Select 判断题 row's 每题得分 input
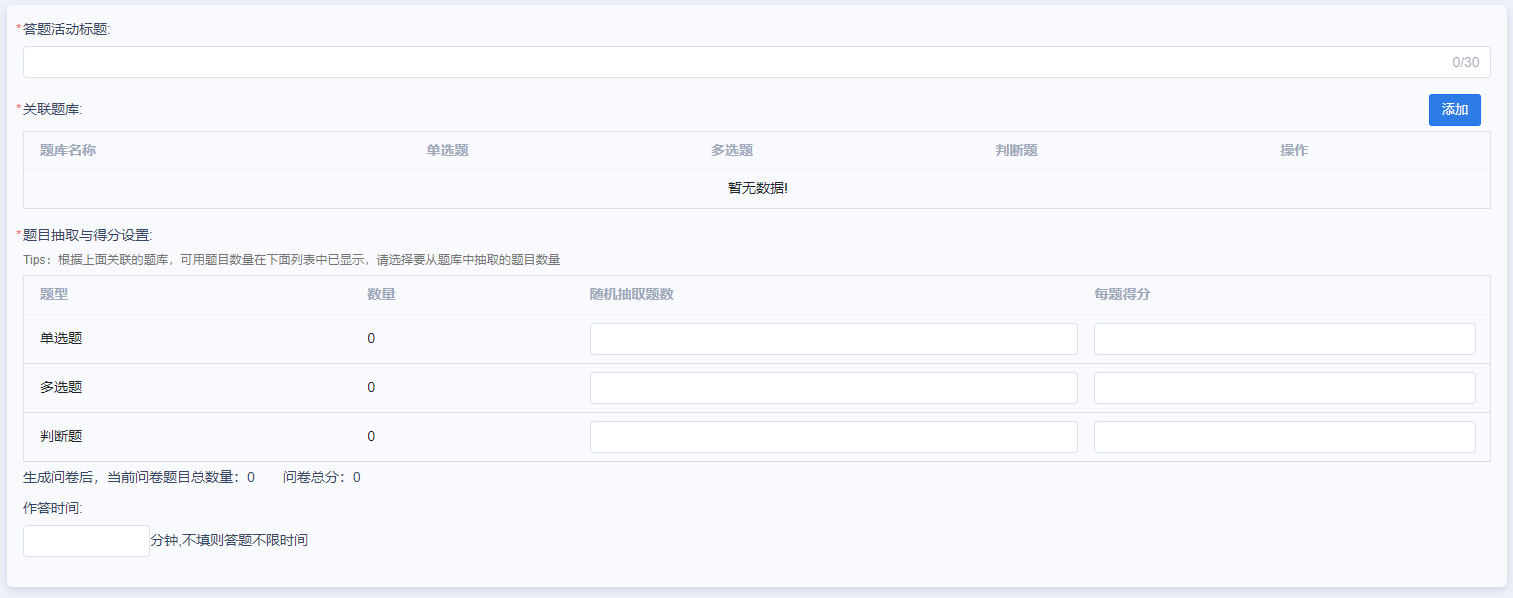The image size is (1513, 598). click(1284, 437)
